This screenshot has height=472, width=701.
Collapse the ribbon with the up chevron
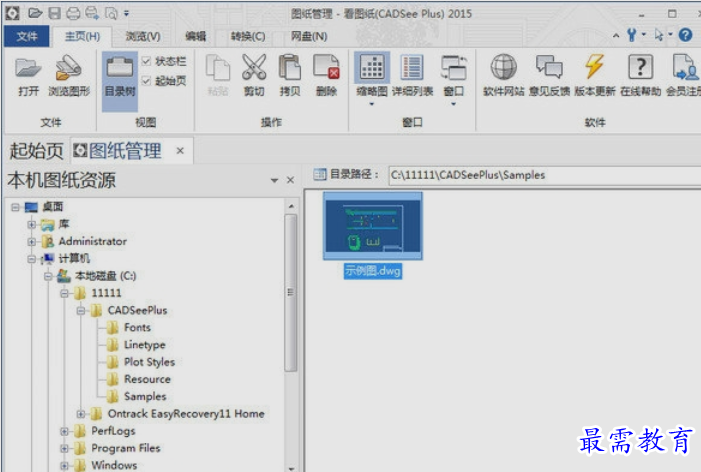616,35
